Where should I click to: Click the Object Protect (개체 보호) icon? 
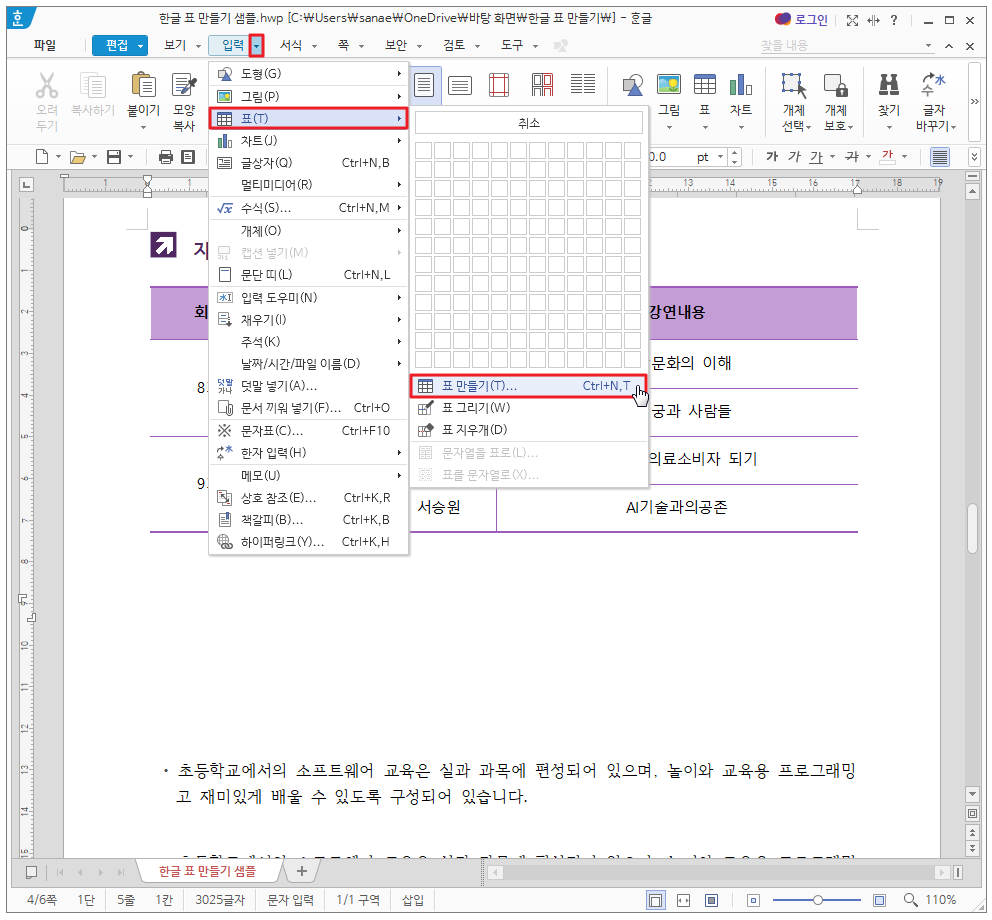(x=836, y=85)
